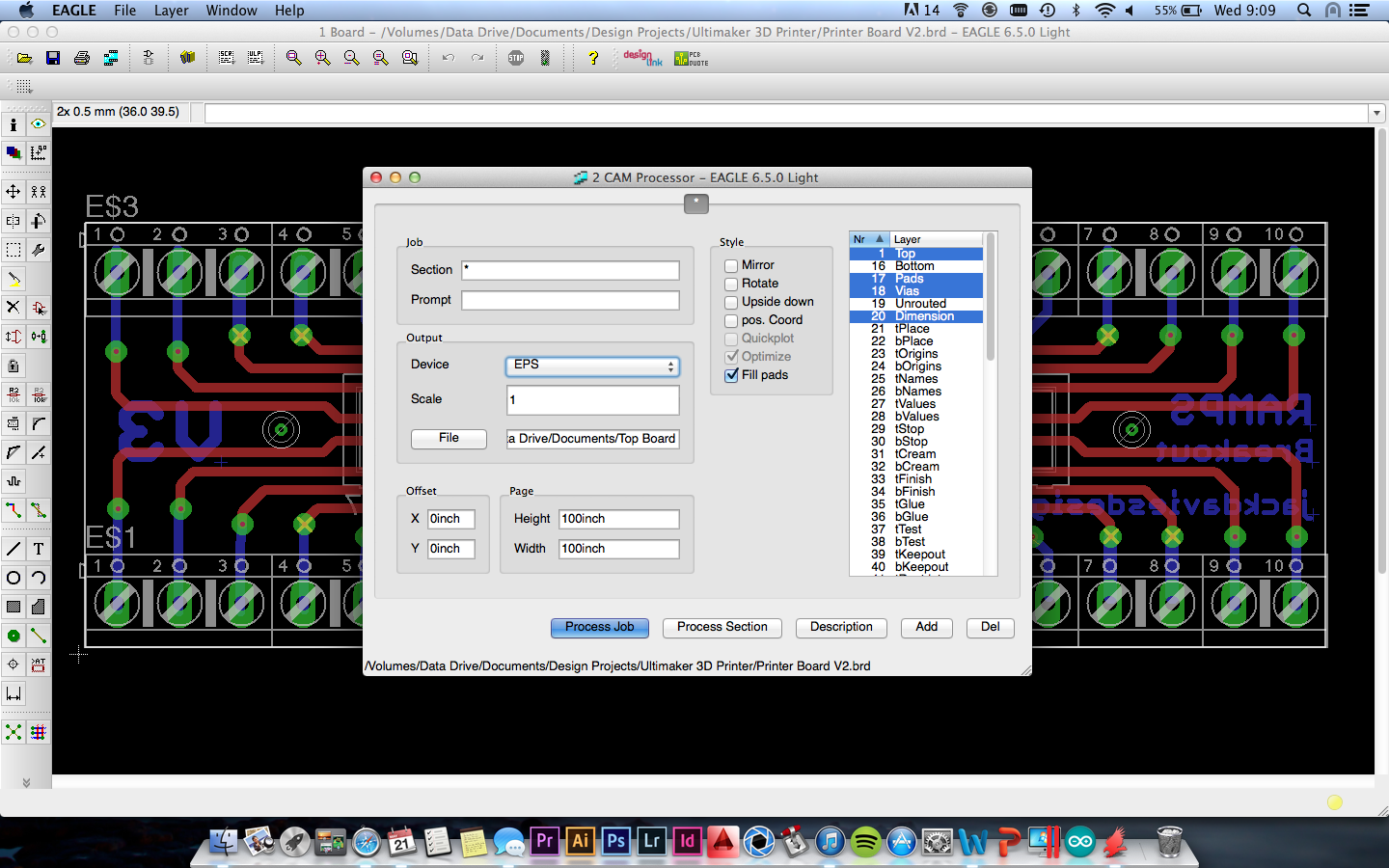Screen dimensions: 1389x868
Task: Run a user program with the ULP icon
Action: click(x=256, y=58)
